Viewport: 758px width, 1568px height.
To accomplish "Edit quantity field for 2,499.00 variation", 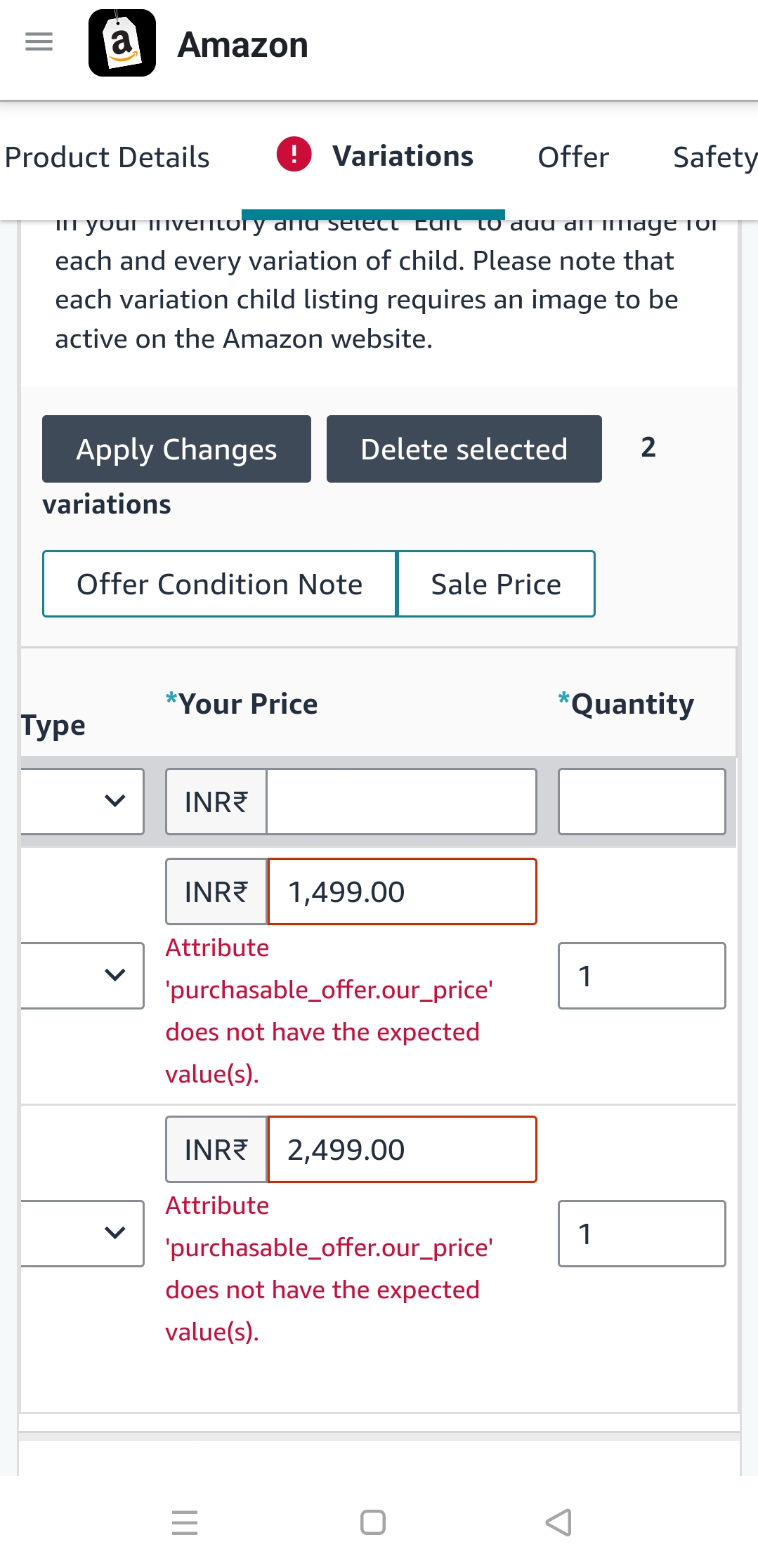I will pyautogui.click(x=642, y=1234).
